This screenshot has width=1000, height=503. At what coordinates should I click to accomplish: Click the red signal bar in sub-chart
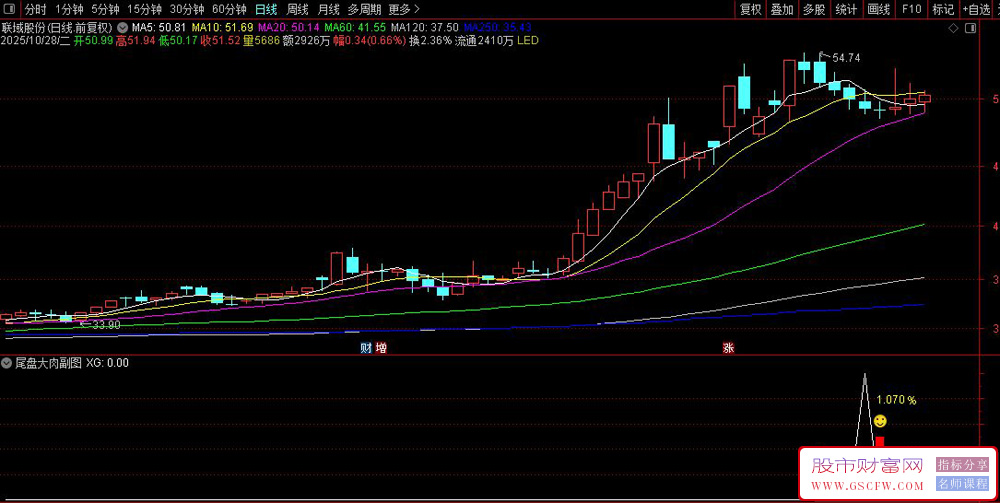(880, 442)
